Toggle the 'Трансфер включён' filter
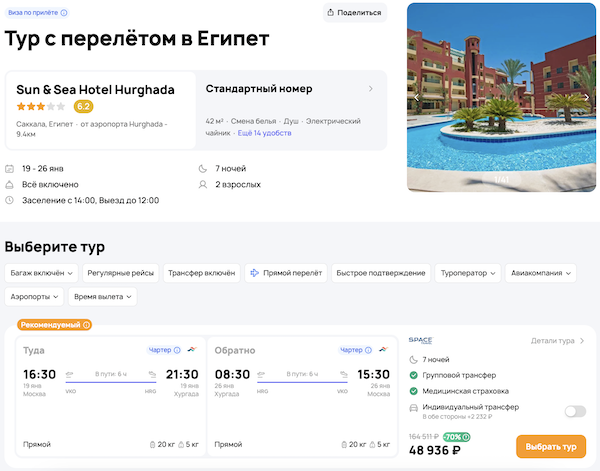Viewport: 600px width, 471px height. pyautogui.click(x=201, y=272)
